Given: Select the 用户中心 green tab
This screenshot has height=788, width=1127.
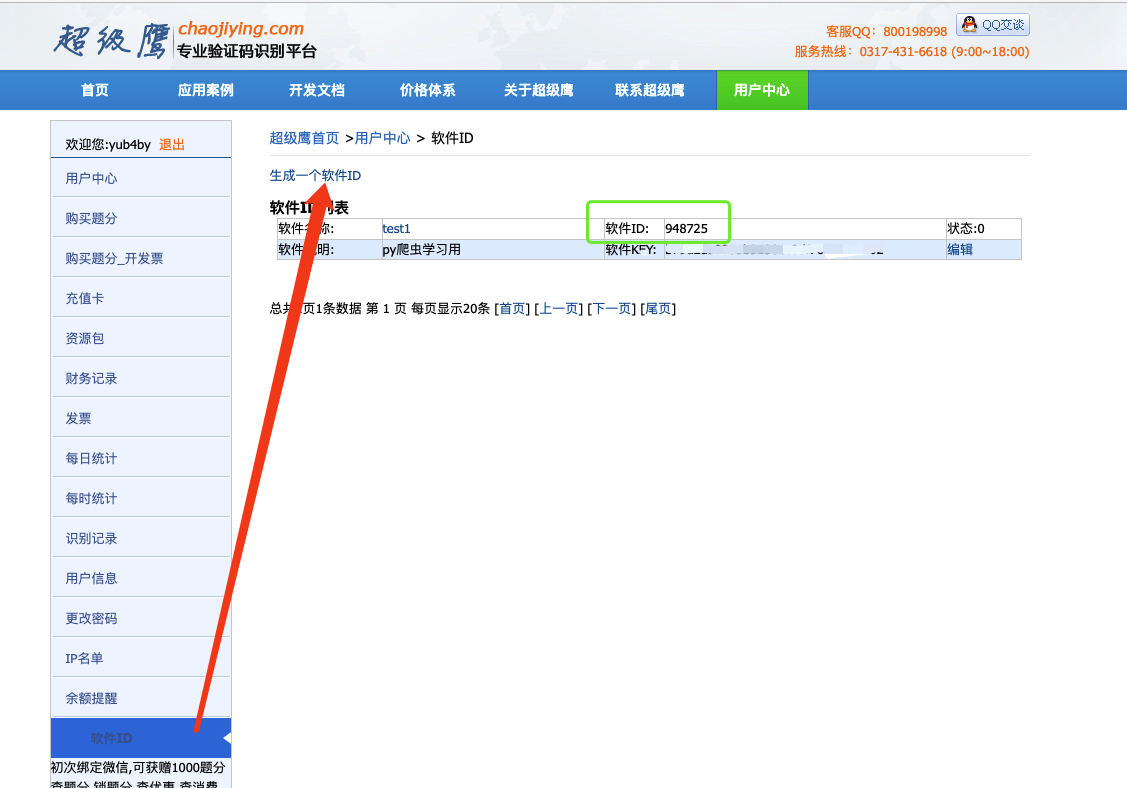Looking at the screenshot, I should [x=762, y=90].
